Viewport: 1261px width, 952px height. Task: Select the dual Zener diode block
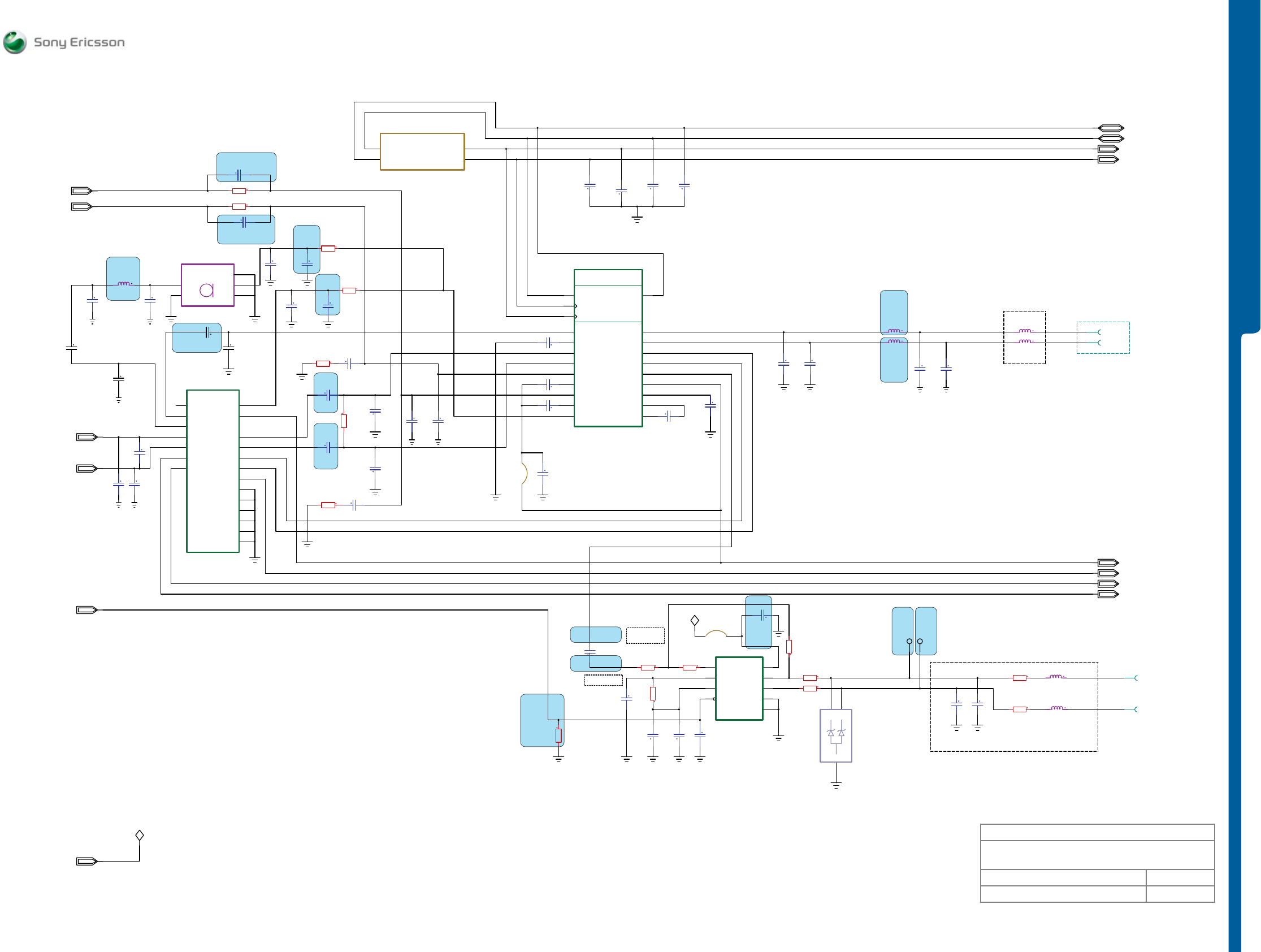click(836, 735)
